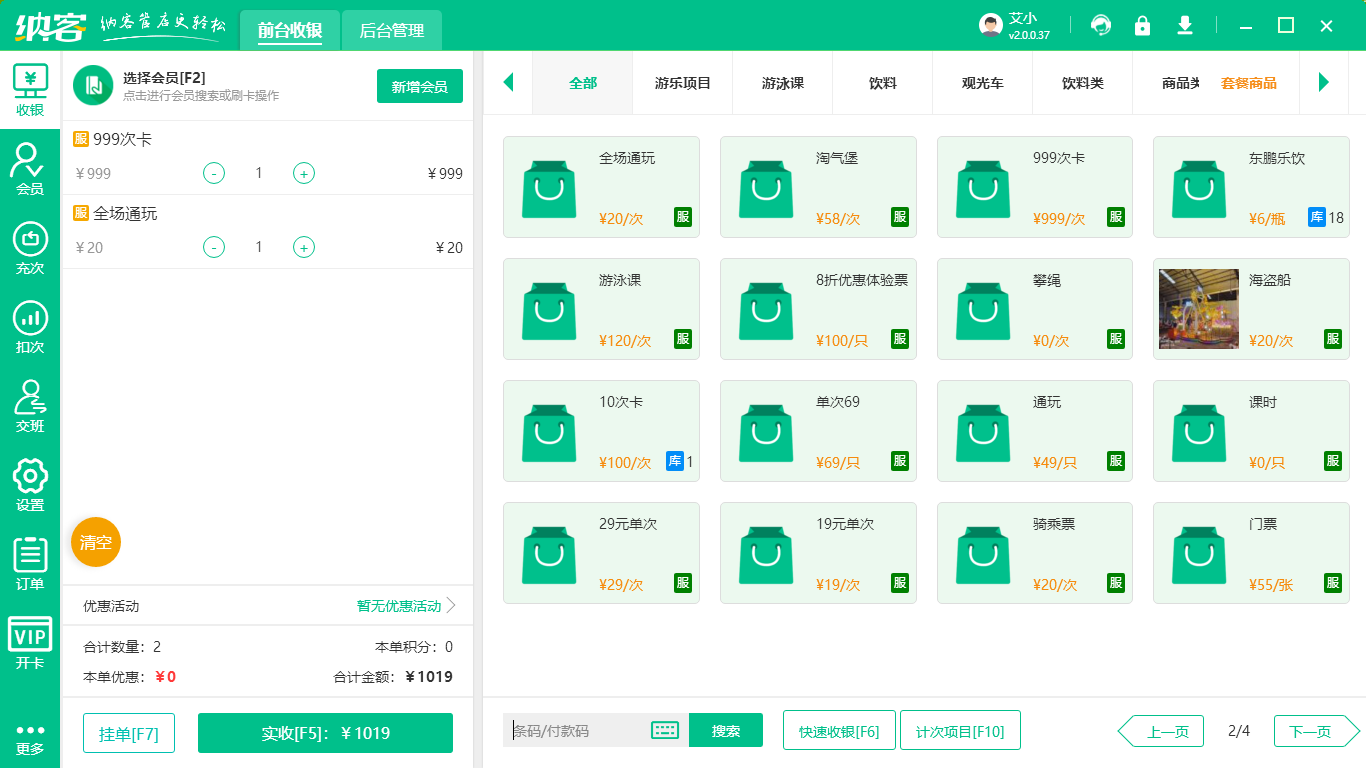The image size is (1366, 768).
Task: Click the lock icon in the title bar
Action: click(x=1142, y=25)
